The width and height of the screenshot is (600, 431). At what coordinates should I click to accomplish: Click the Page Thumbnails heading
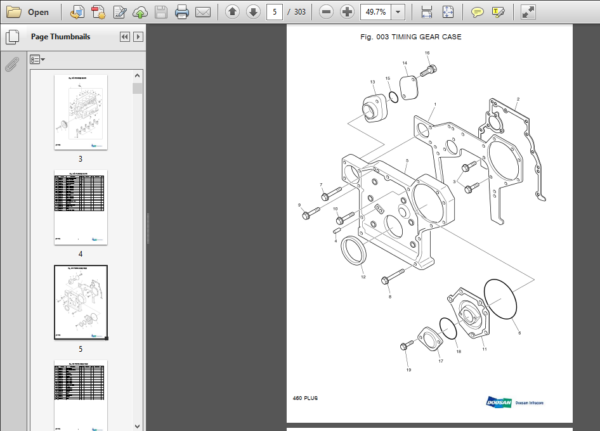click(x=60, y=37)
